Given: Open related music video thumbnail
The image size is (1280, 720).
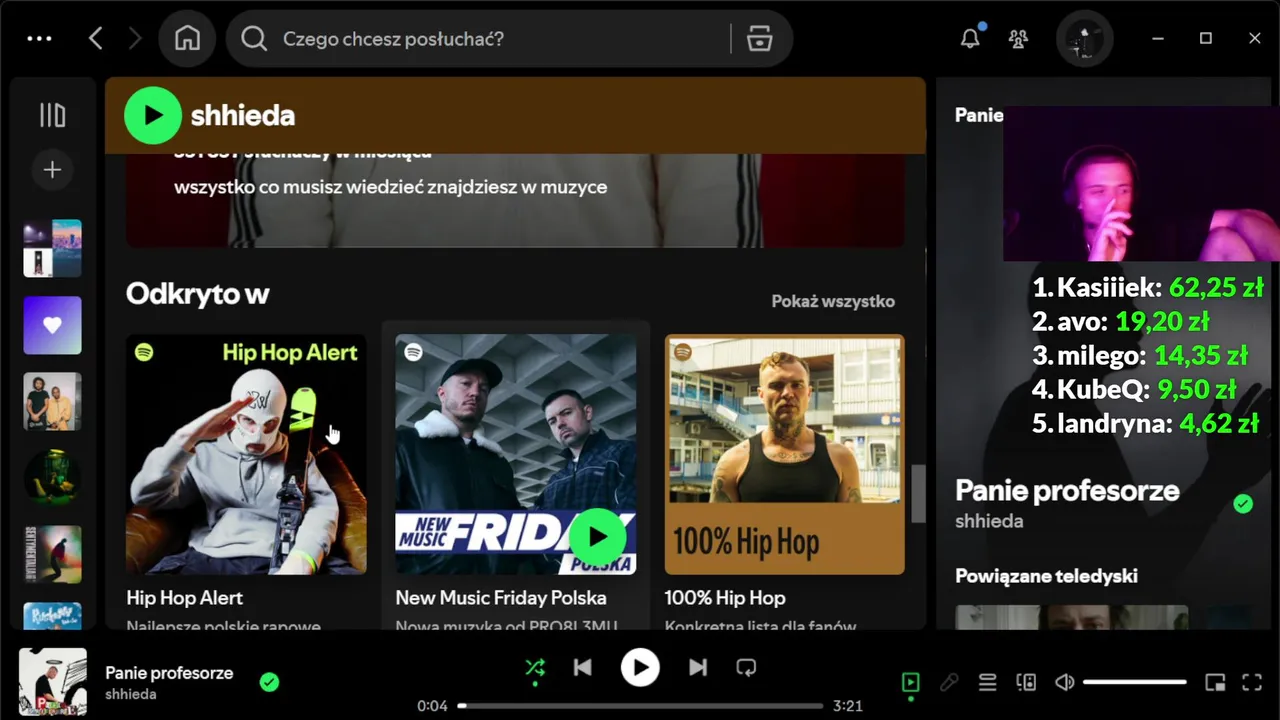Looking at the screenshot, I should pyautogui.click(x=1072, y=617).
